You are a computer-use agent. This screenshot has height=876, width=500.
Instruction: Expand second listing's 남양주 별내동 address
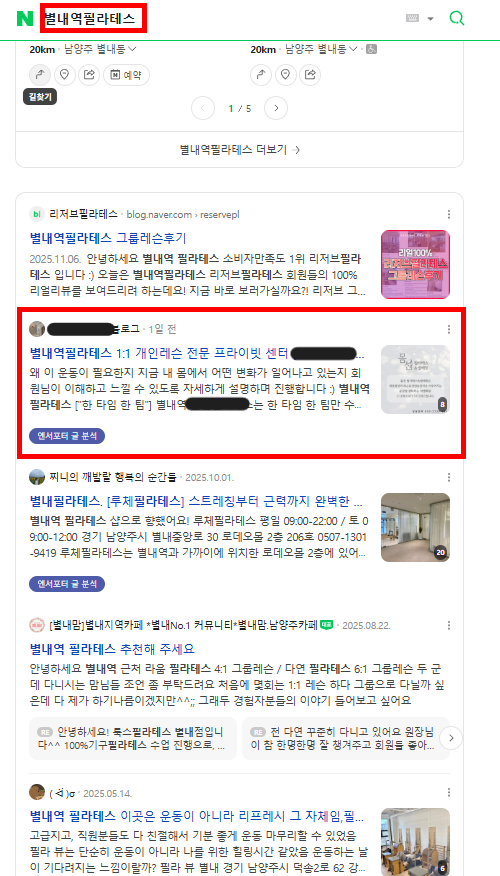click(x=322, y=49)
